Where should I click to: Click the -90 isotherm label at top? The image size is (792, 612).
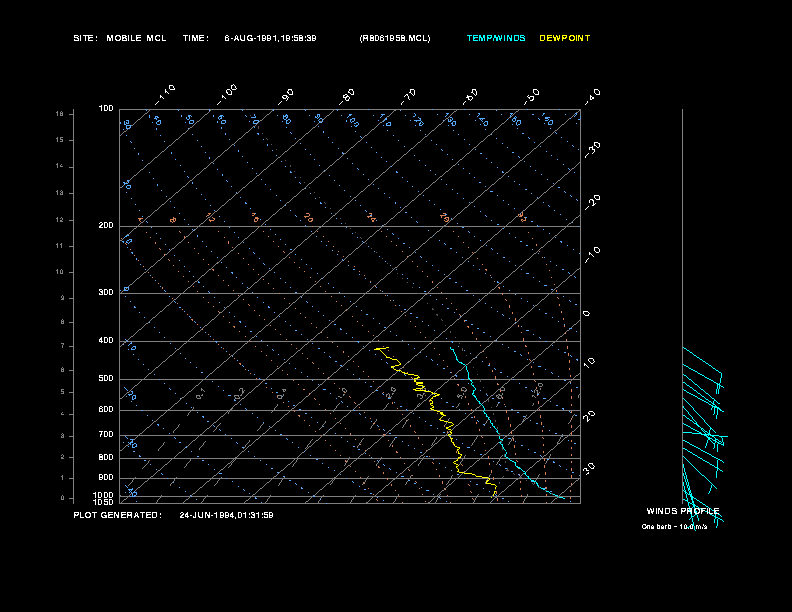[286, 97]
